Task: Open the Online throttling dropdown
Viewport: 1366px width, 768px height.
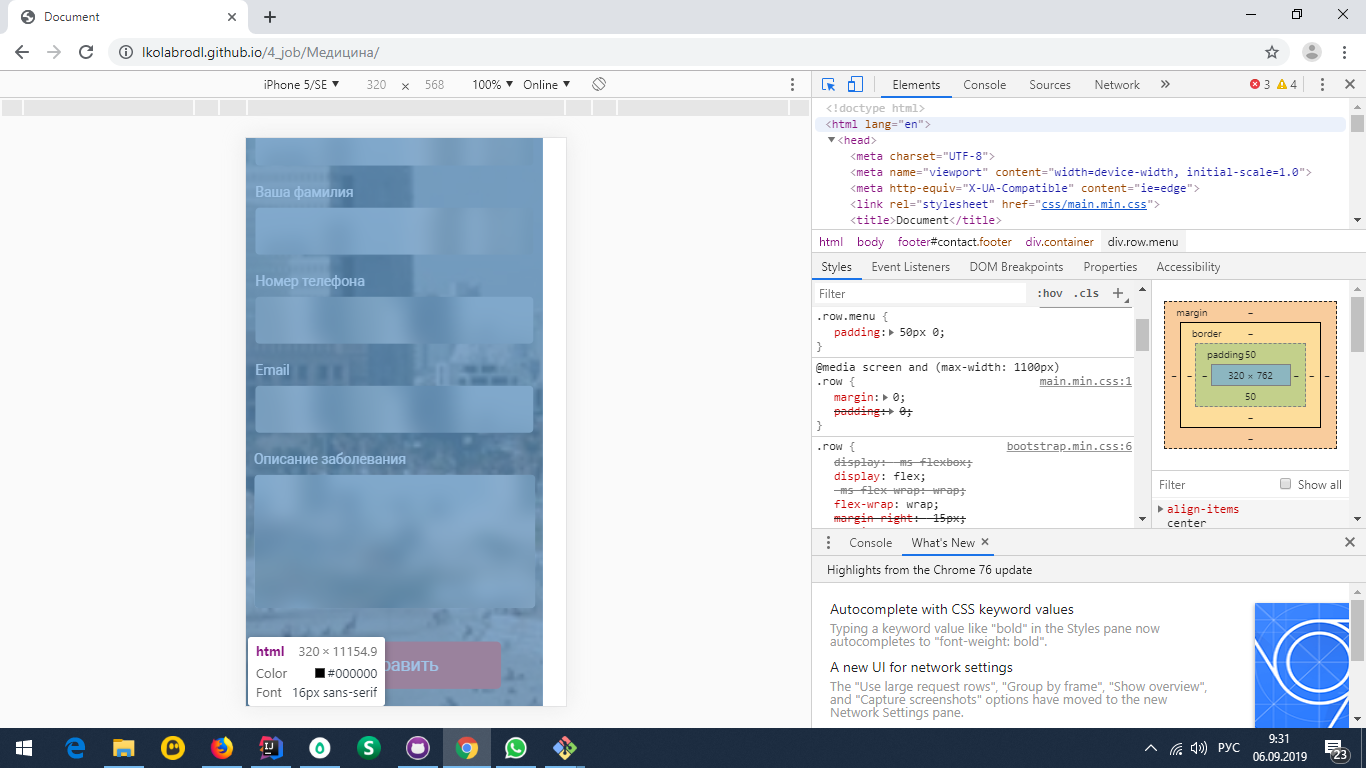Action: 547,85
